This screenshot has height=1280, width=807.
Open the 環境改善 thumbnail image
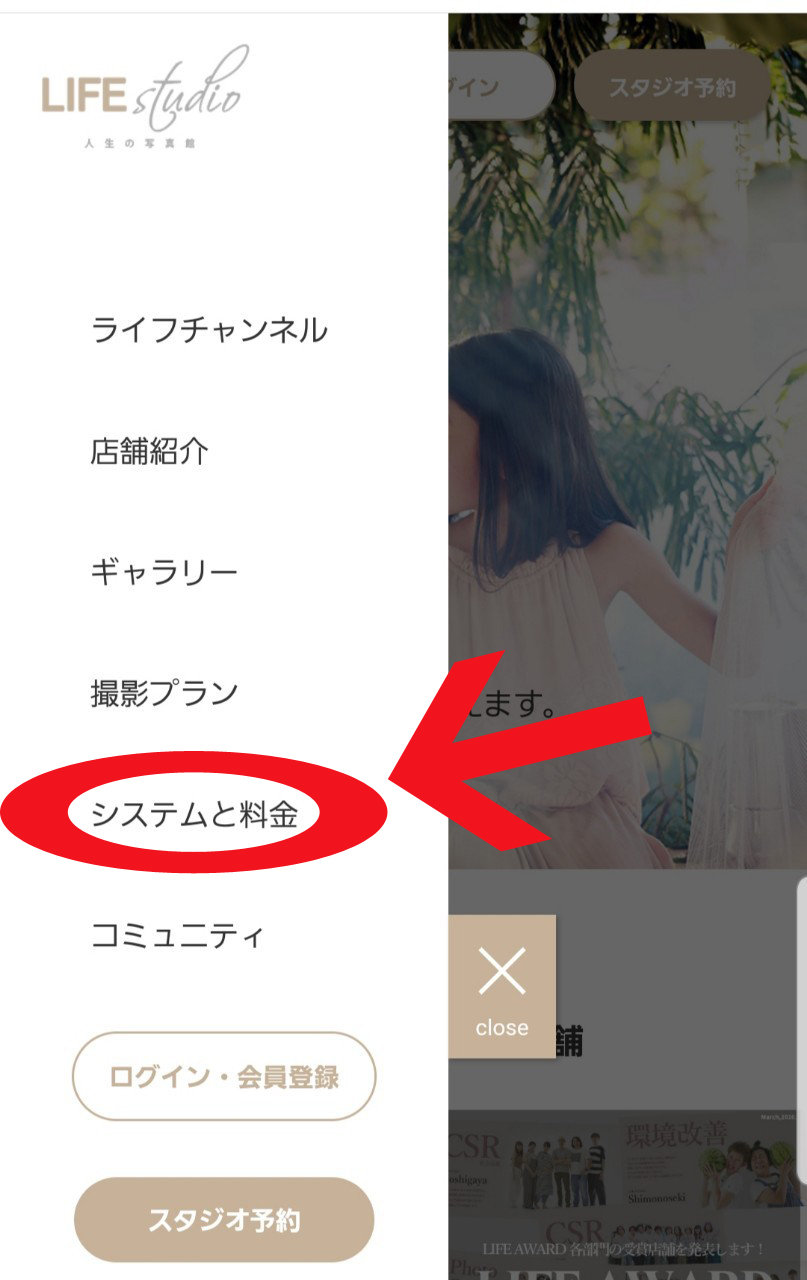tap(713, 1165)
